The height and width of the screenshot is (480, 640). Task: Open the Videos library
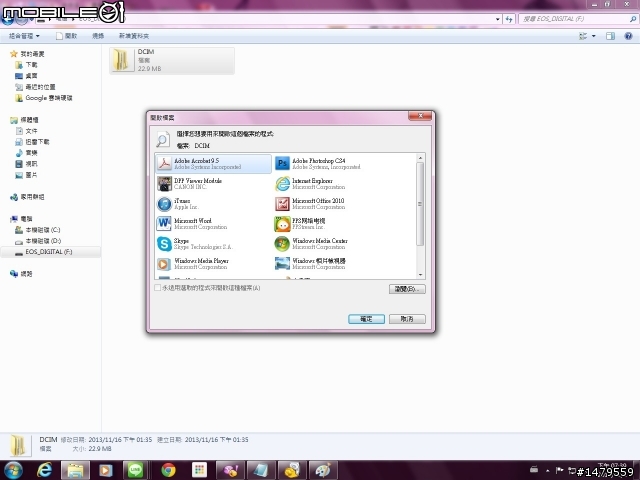pyautogui.click(x=27, y=164)
